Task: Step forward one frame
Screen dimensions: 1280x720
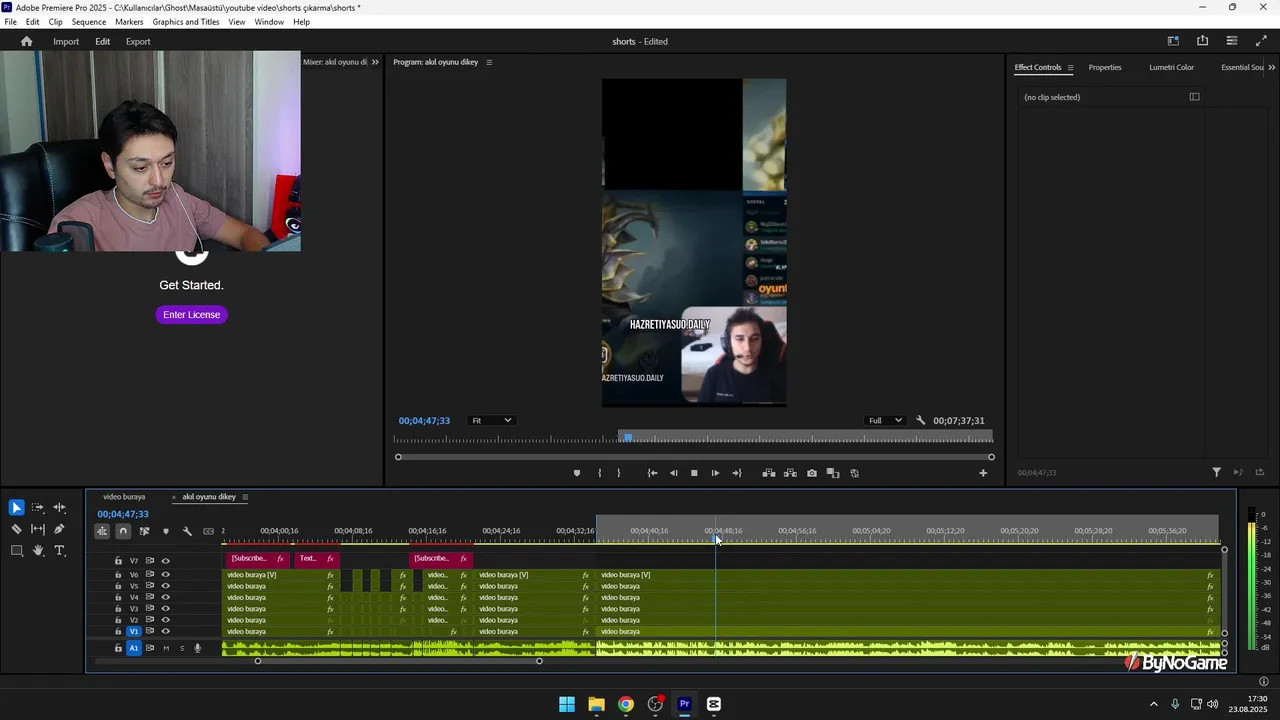Action: (x=715, y=473)
